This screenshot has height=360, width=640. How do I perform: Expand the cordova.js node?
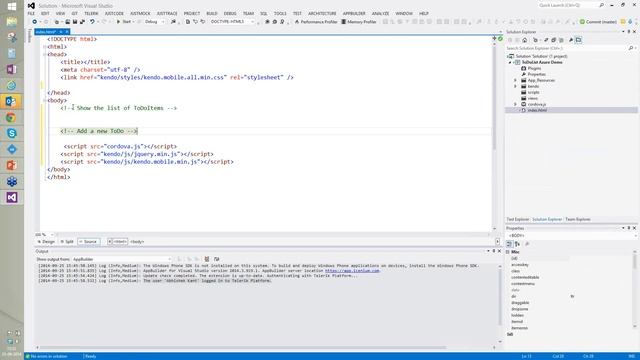(x=515, y=104)
